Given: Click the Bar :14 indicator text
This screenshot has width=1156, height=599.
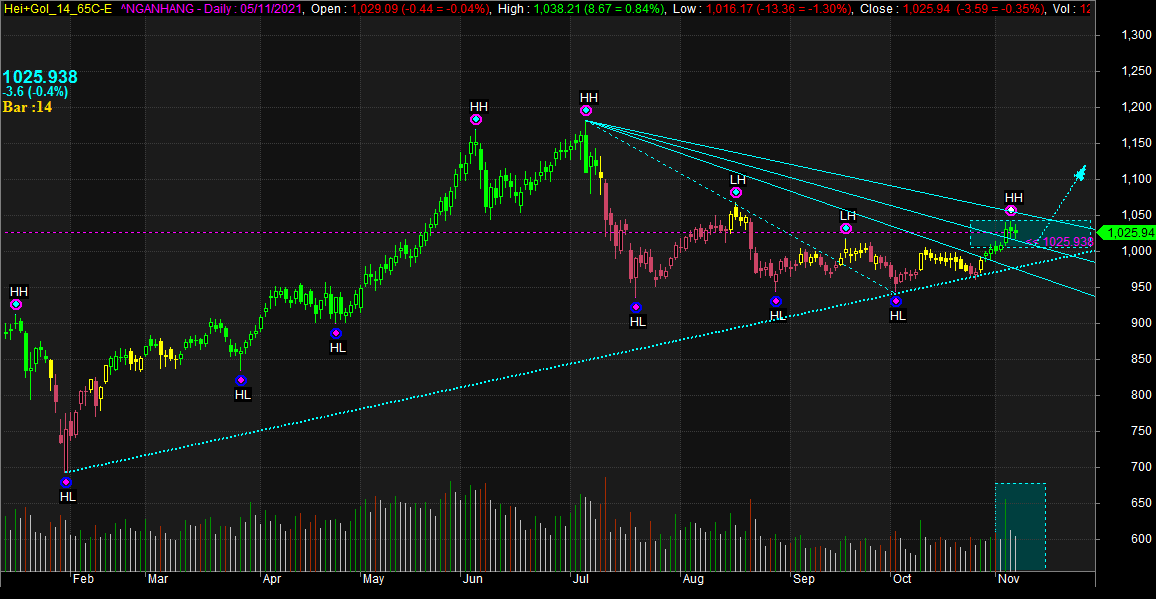Looking at the screenshot, I should [27, 107].
